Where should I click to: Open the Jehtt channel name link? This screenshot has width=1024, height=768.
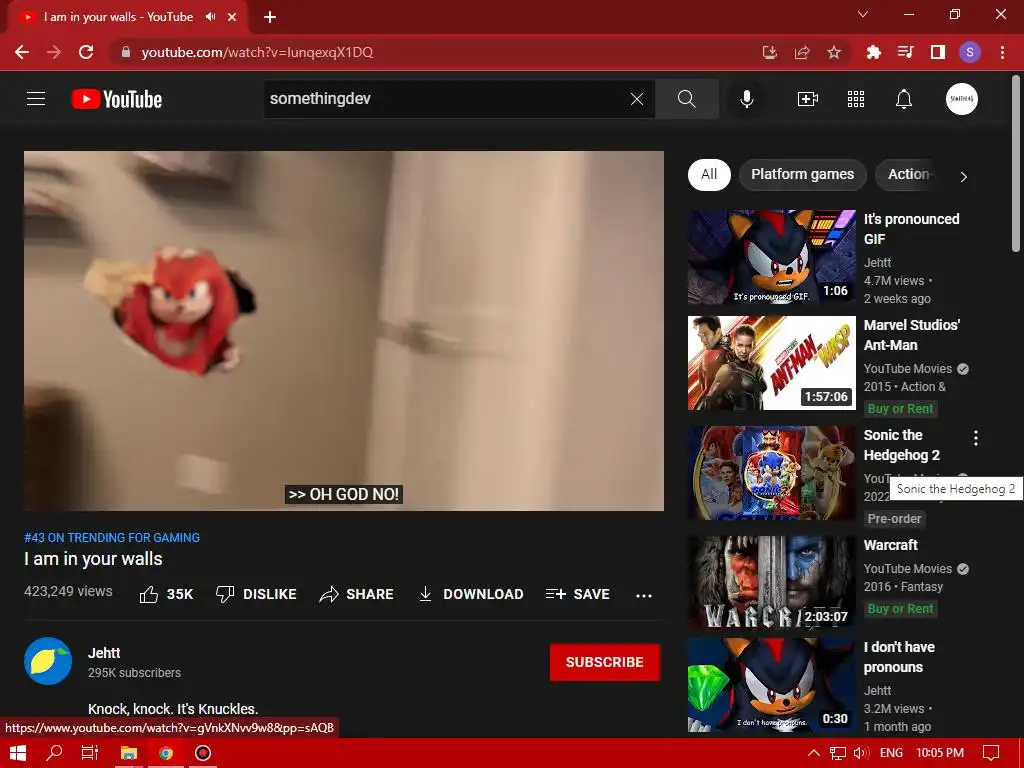pyautogui.click(x=104, y=653)
